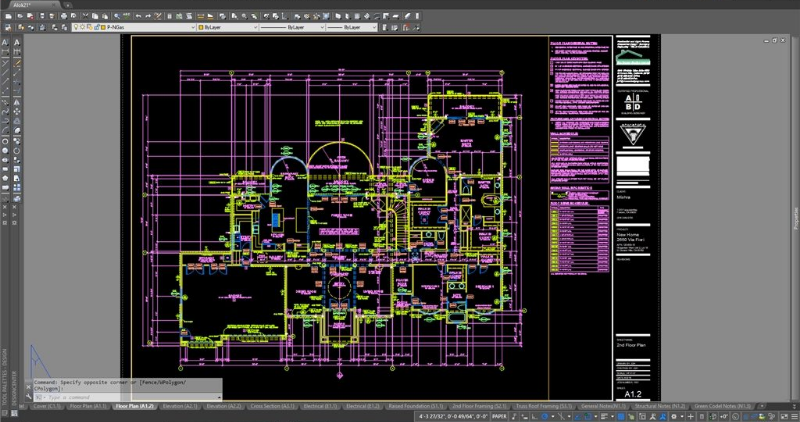The width and height of the screenshot is (800, 422).
Task: Click the 'A1.2' sheet number text
Action: [633, 394]
